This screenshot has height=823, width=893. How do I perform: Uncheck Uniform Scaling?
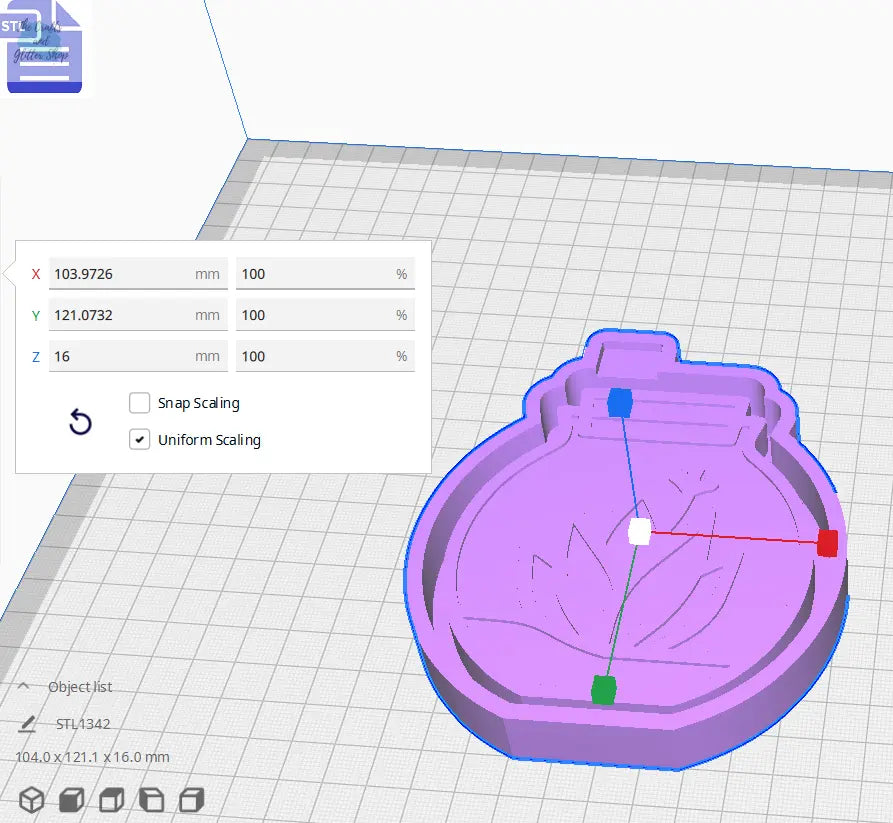click(x=139, y=439)
